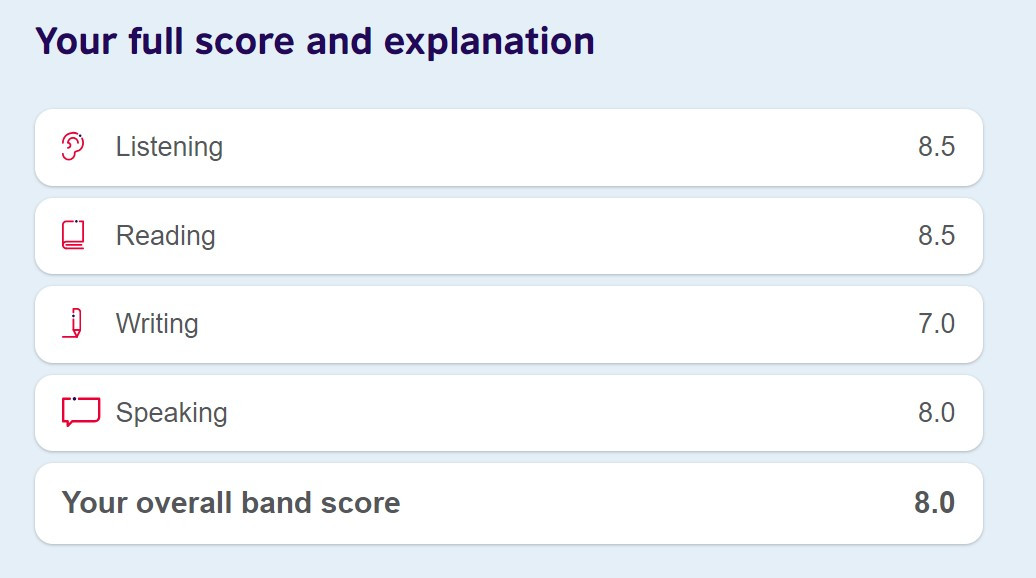Click the "Your full score and explanation" heading
The height and width of the screenshot is (578, 1036).
[x=315, y=42]
